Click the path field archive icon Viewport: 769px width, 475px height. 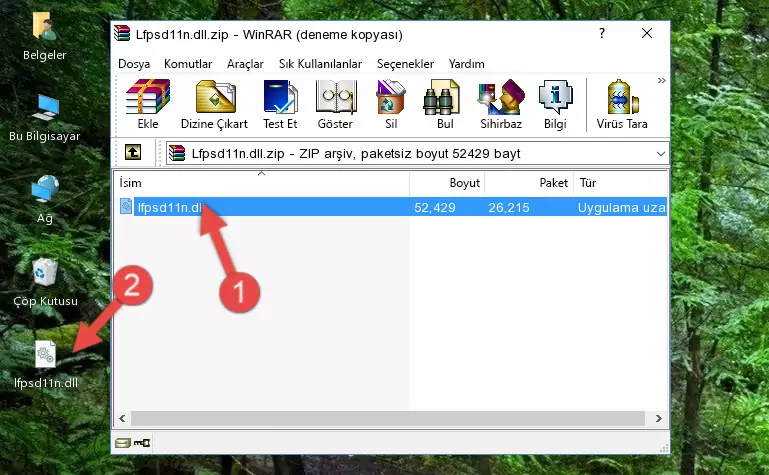pyautogui.click(x=177, y=153)
